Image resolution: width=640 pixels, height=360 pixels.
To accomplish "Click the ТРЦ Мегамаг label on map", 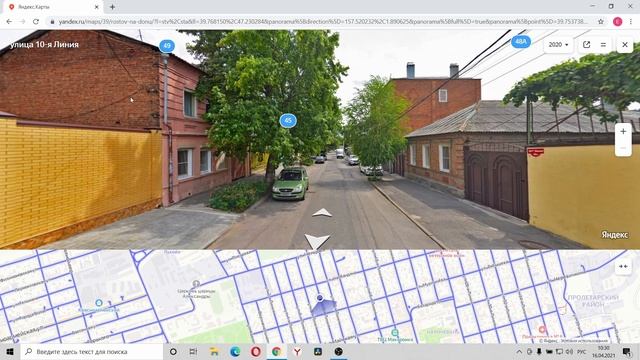I will click(395, 339).
